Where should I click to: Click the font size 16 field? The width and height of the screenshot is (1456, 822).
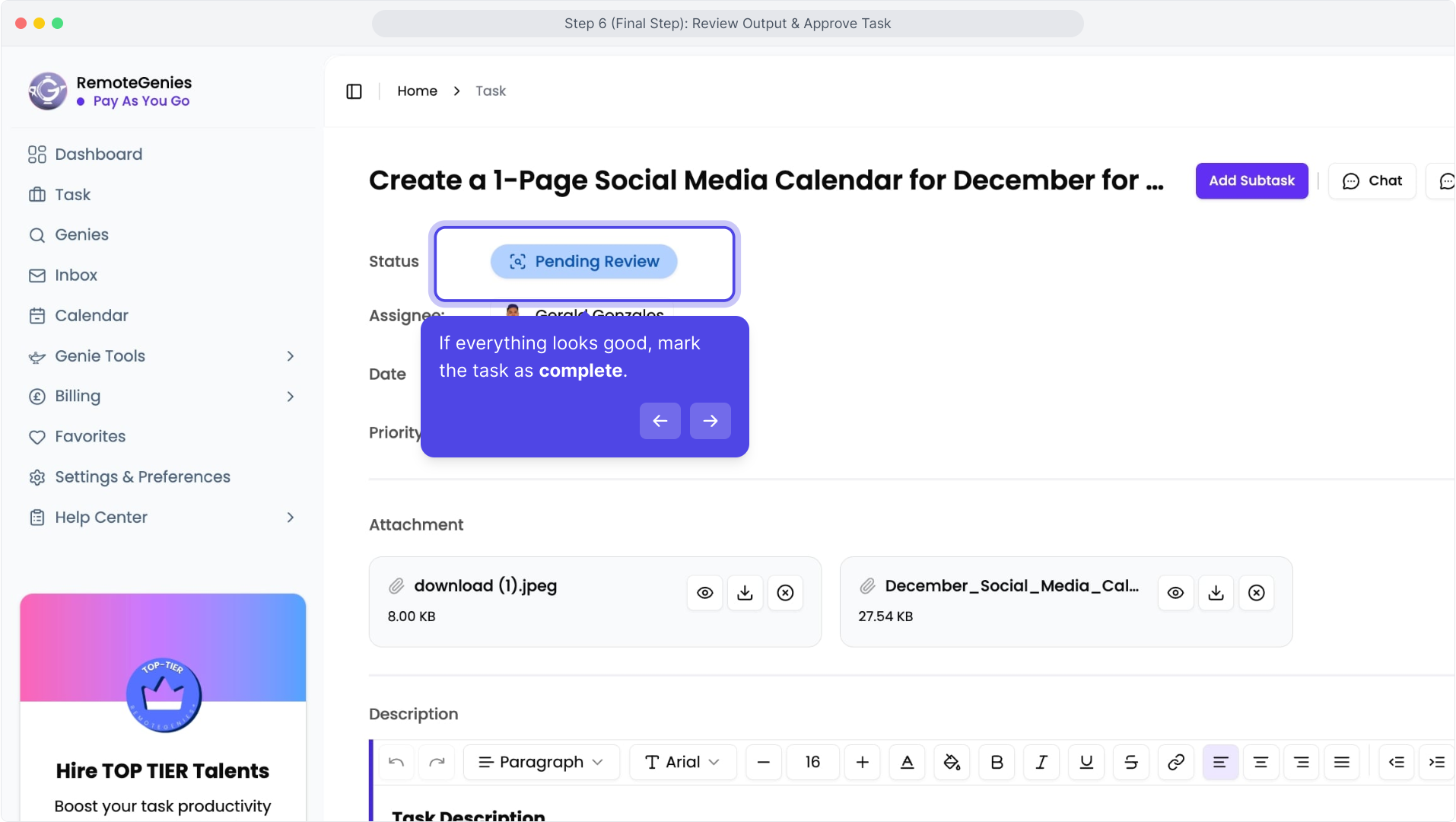[x=812, y=762]
